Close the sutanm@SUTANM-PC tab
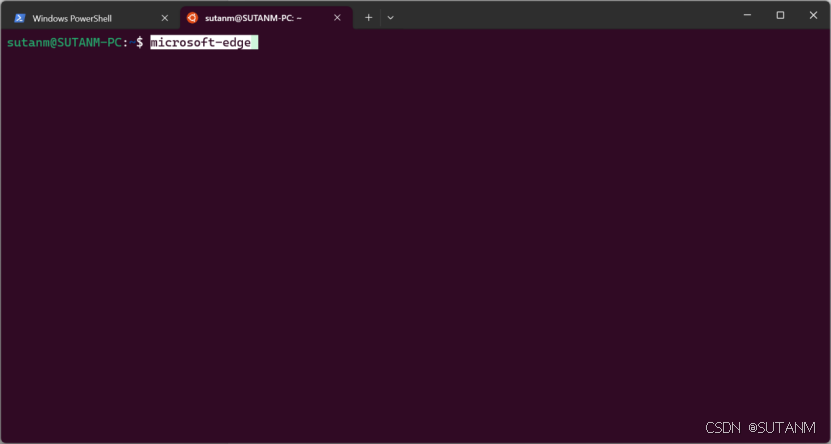 click(337, 18)
